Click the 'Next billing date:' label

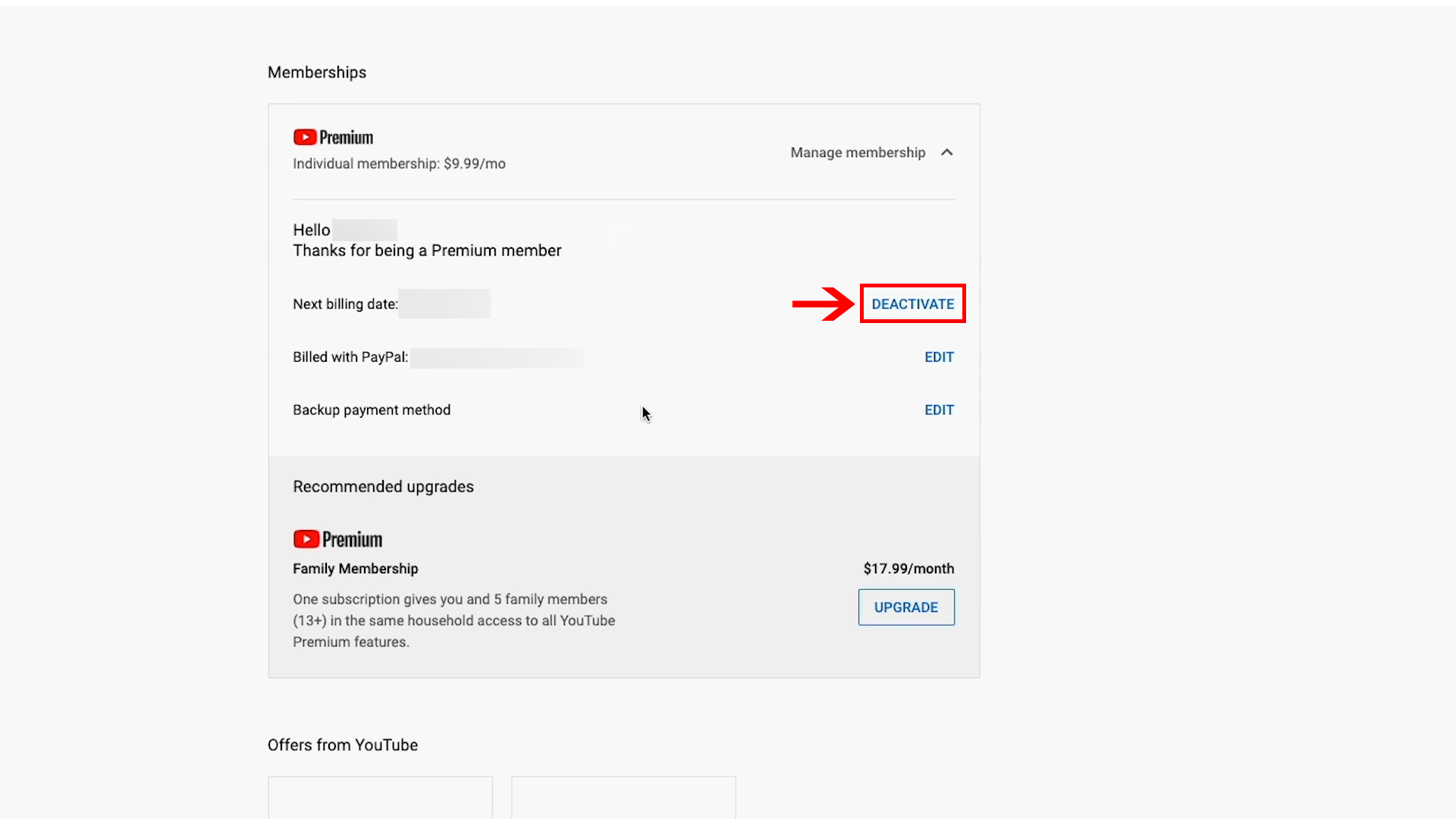345,304
